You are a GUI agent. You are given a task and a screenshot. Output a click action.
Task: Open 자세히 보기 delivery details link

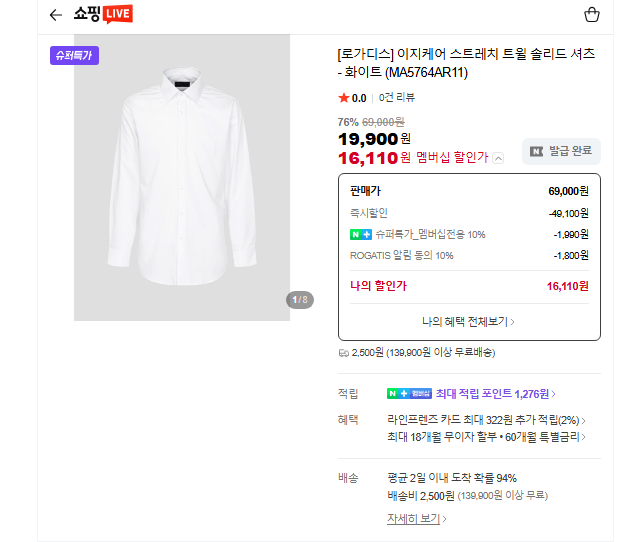(416, 519)
